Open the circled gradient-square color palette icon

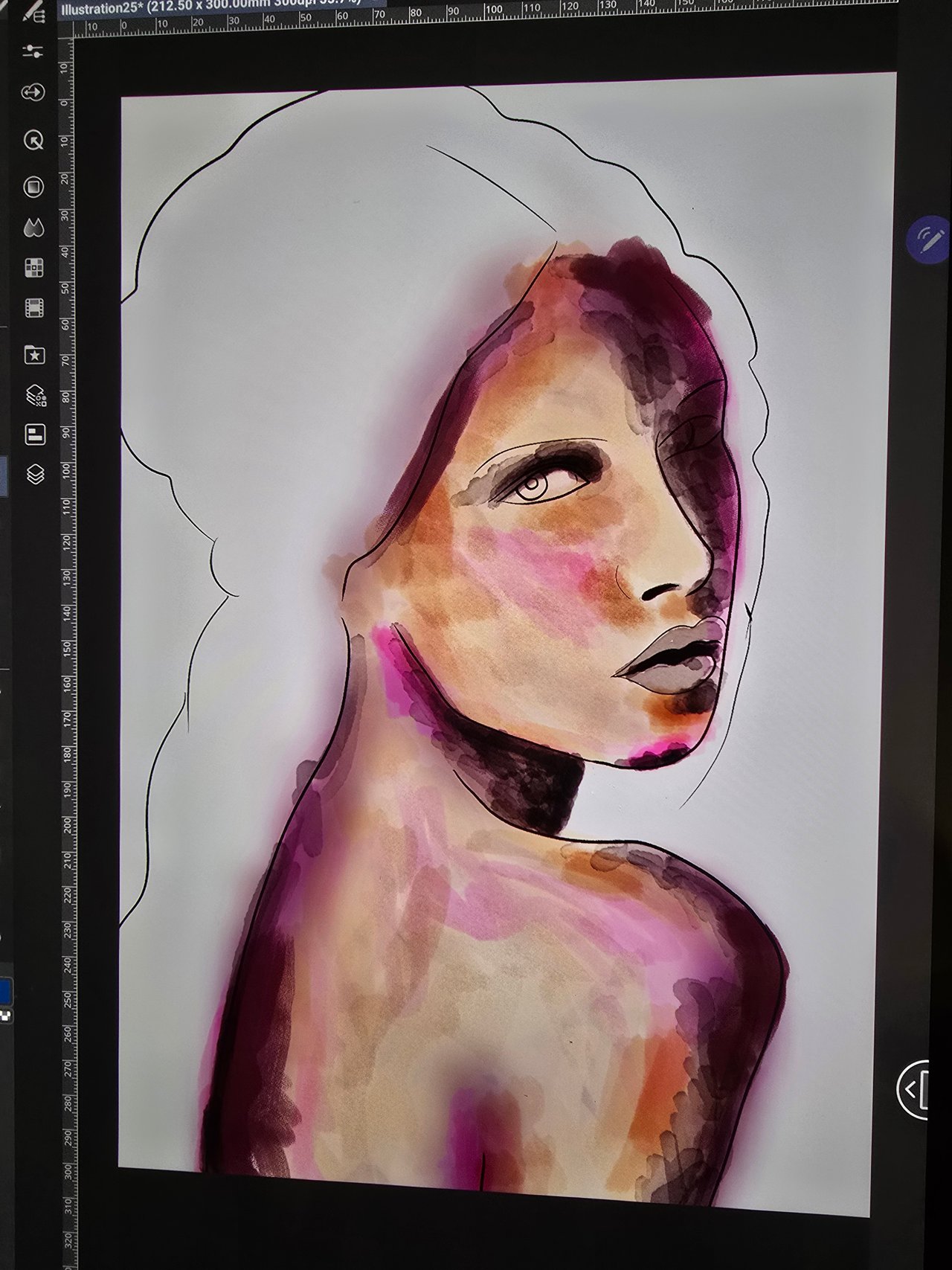tap(33, 187)
